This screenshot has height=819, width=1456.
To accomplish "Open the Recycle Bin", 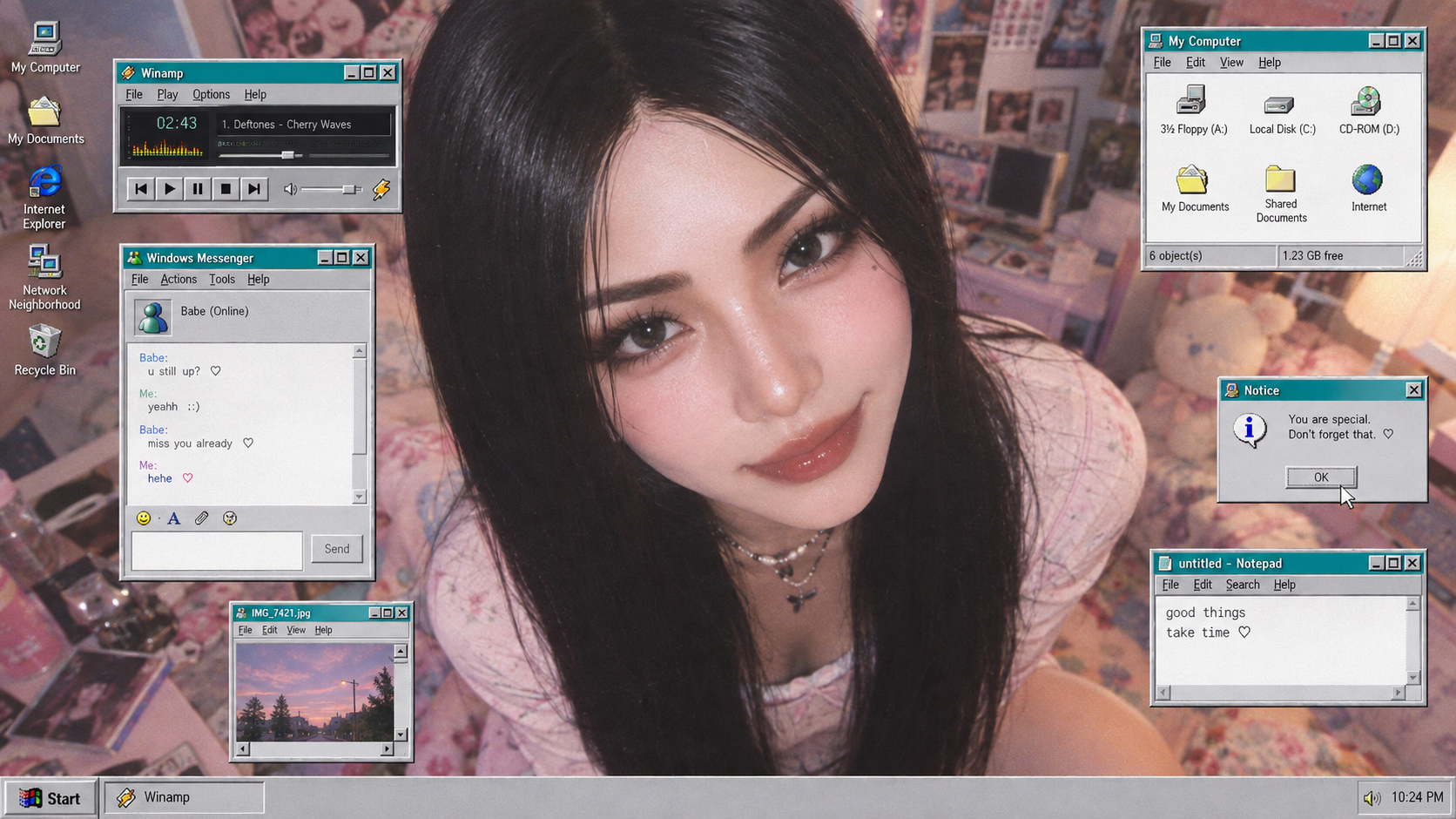I will pyautogui.click(x=44, y=350).
